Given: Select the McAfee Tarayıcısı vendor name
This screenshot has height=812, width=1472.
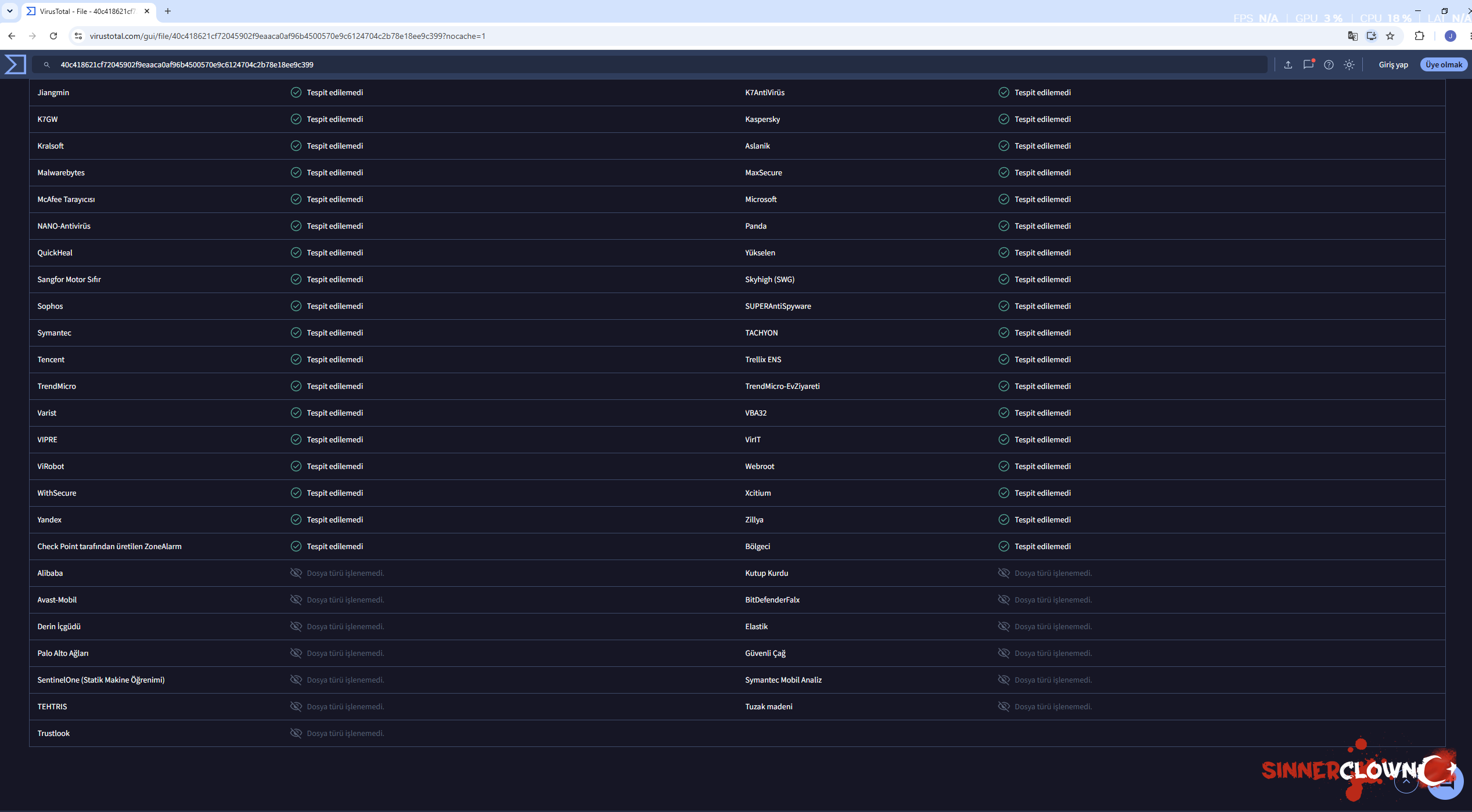Looking at the screenshot, I should (x=66, y=199).
